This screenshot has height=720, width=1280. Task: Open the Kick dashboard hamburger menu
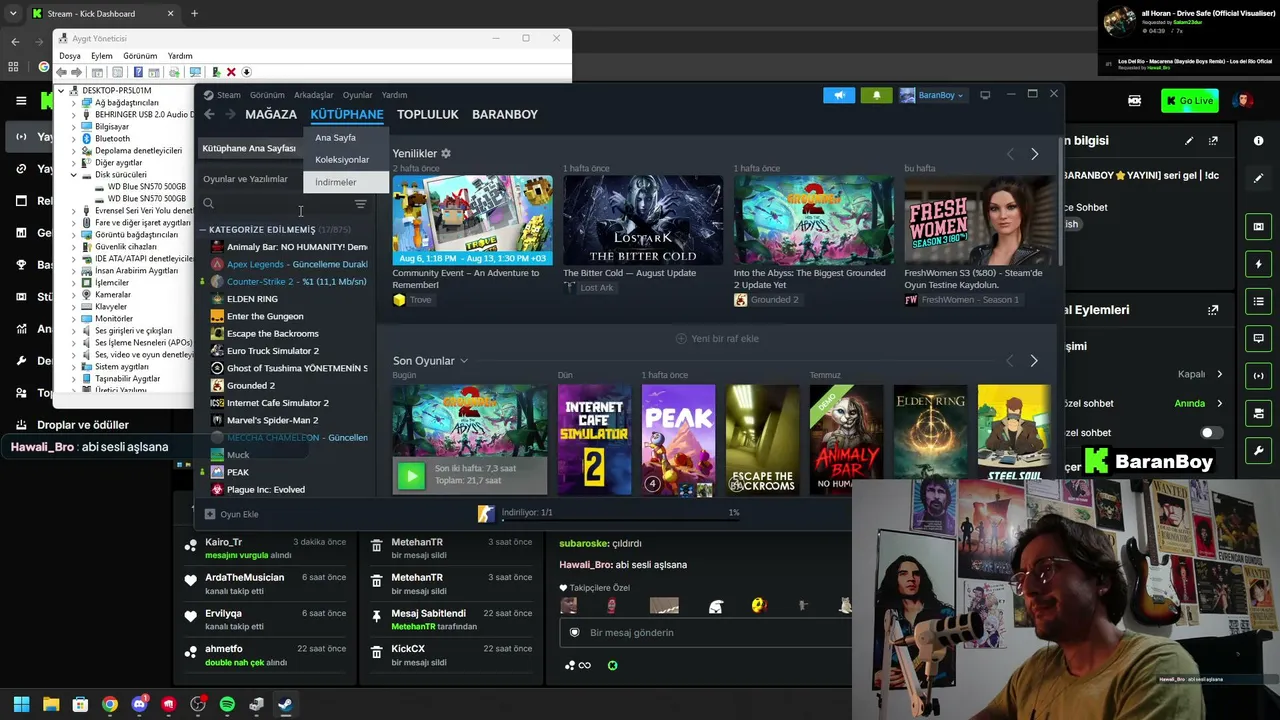click(x=21, y=101)
